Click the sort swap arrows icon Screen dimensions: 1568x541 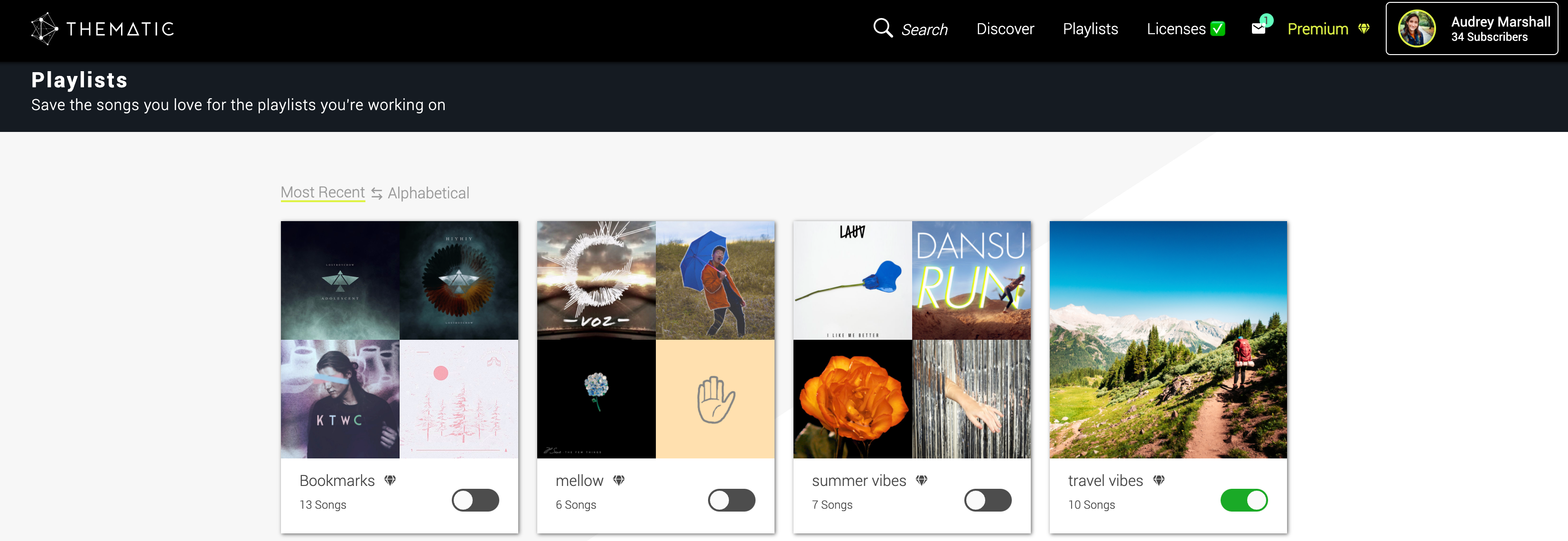click(x=377, y=194)
